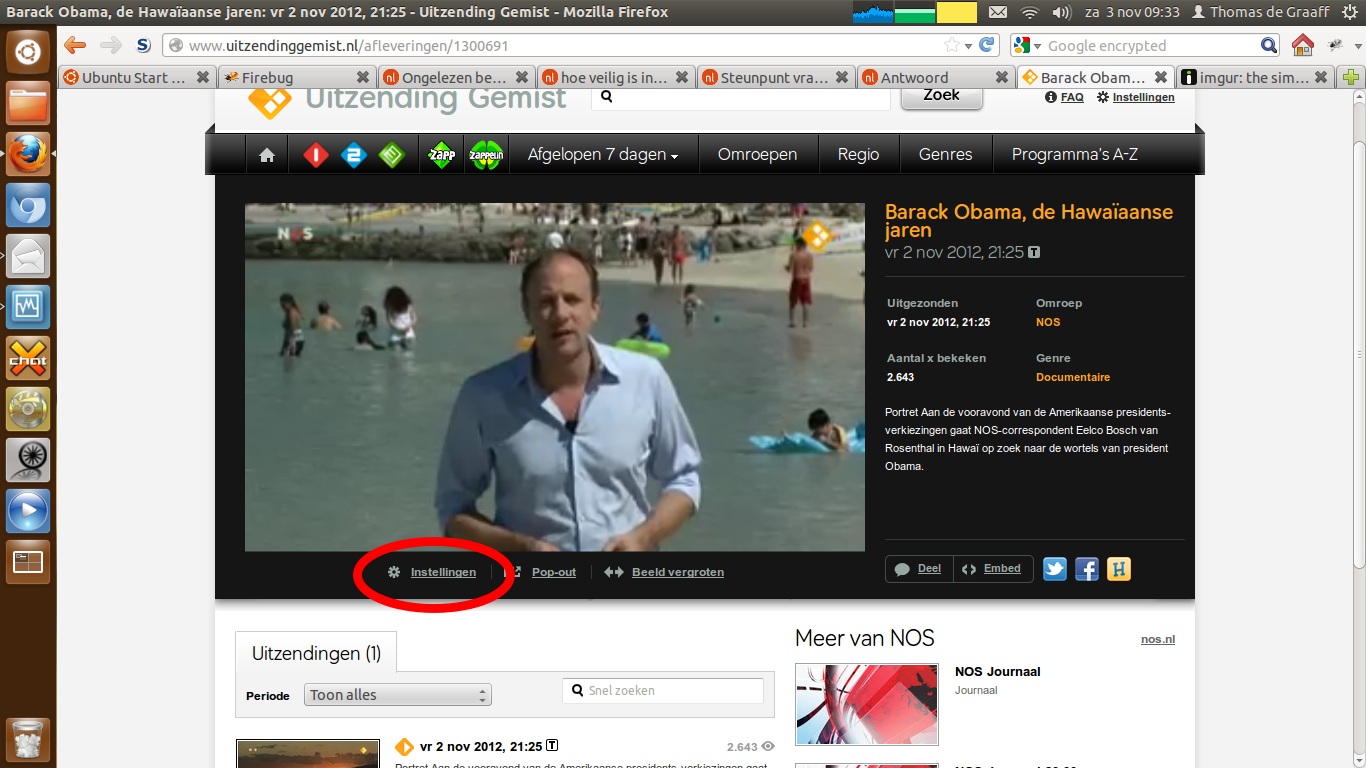The width and height of the screenshot is (1366, 768).
Task: Click the Deel share button
Action: pos(919,569)
